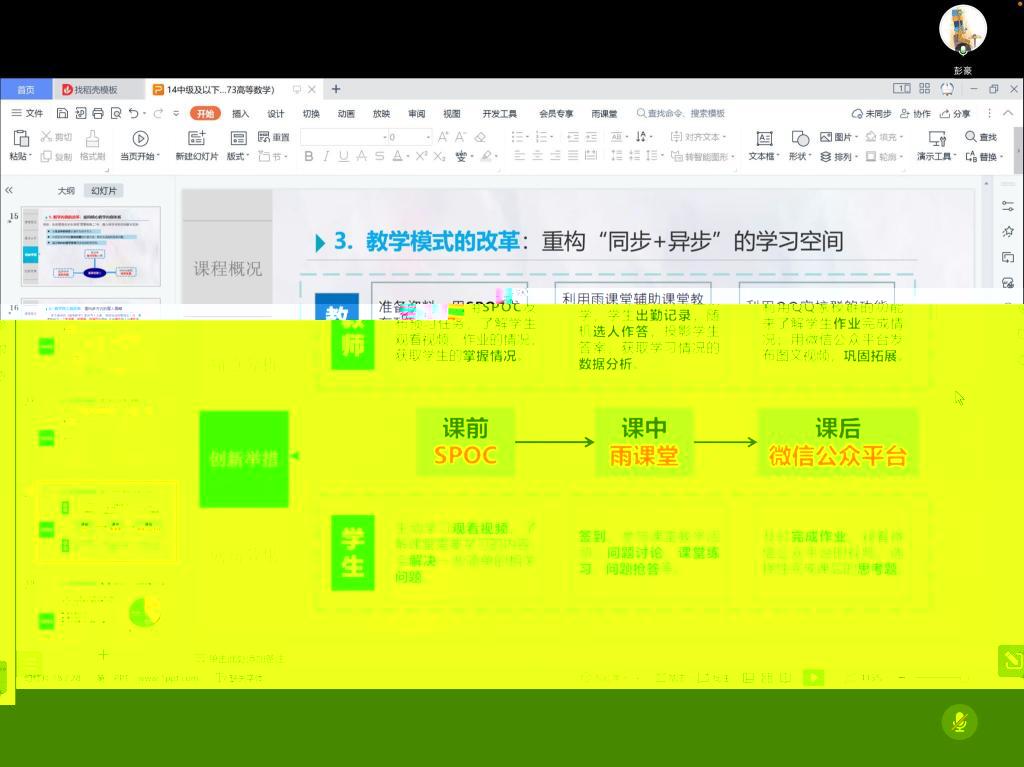Image resolution: width=1024 pixels, height=767 pixels.
Task: Open the 查找 find tool
Action: 981,137
